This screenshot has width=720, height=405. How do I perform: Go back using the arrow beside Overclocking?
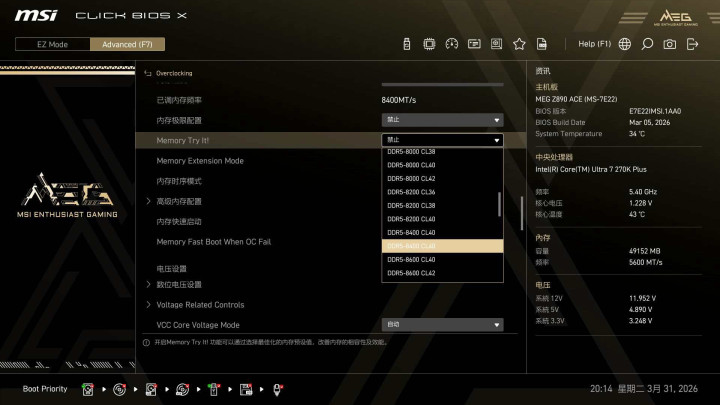(x=147, y=73)
